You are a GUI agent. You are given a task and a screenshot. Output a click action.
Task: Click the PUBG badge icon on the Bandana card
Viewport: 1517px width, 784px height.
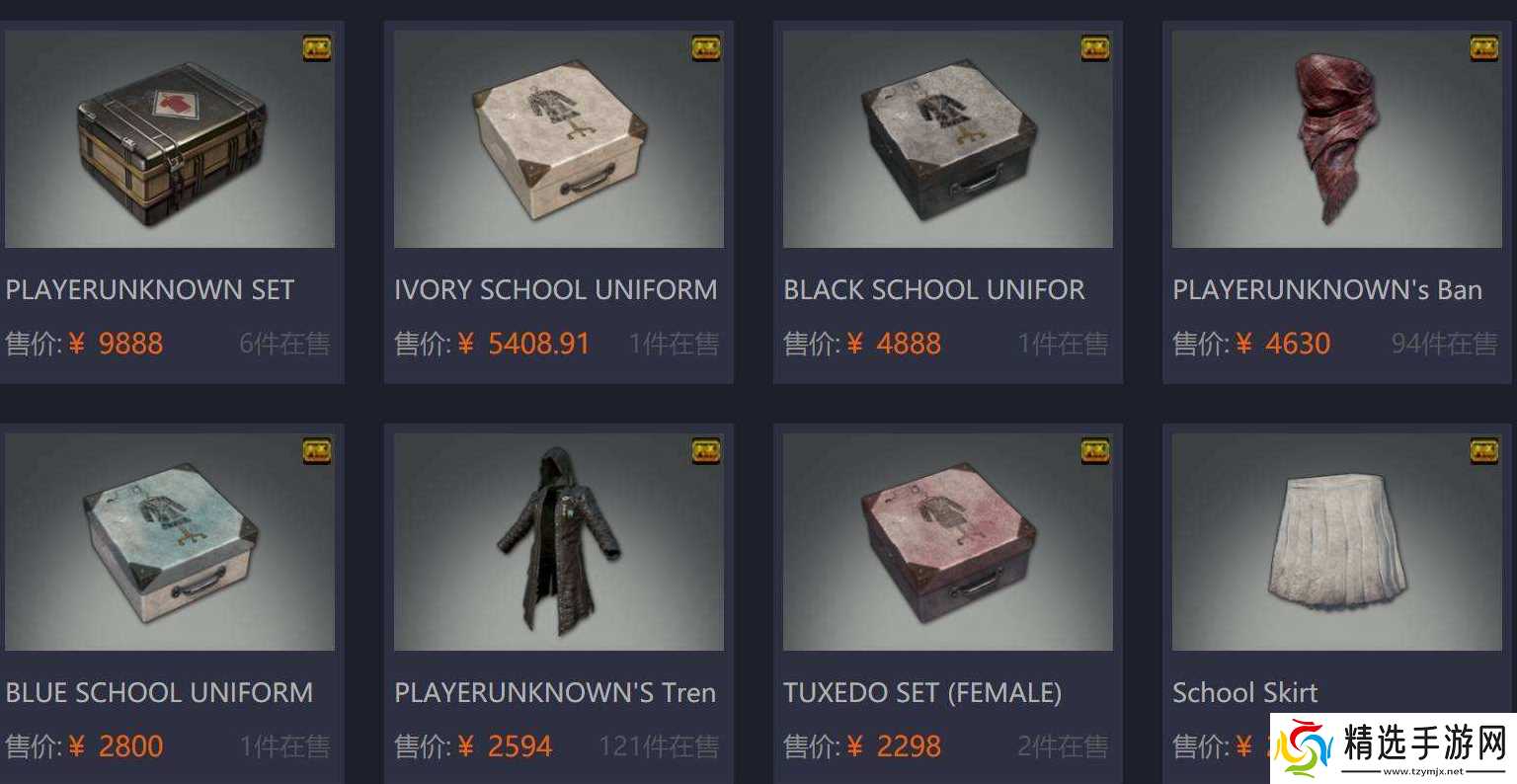[x=1483, y=47]
